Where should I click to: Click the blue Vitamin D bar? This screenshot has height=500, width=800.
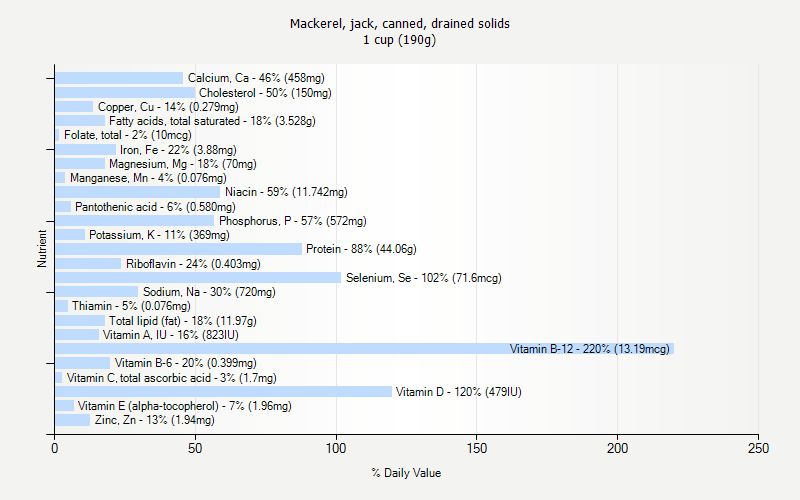(223, 391)
